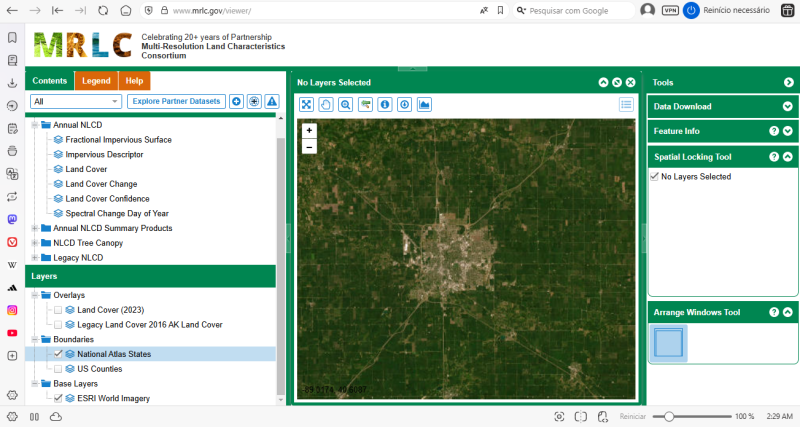Expand the Feature Info panel

pos(788,131)
